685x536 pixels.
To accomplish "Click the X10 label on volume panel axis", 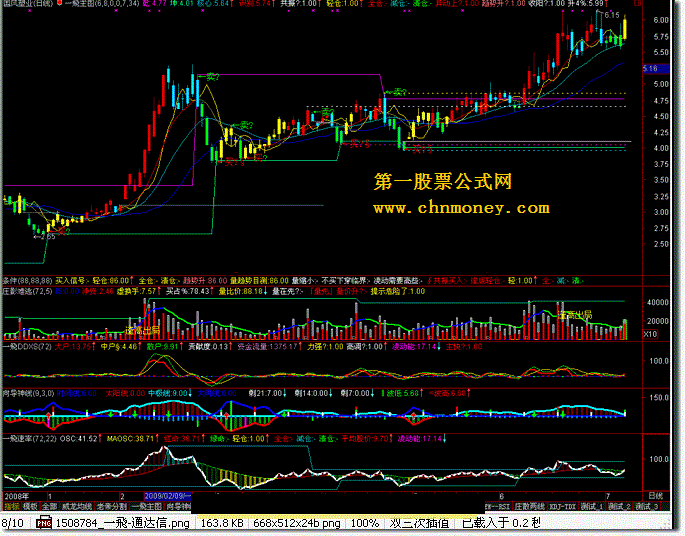I will click(650, 334).
